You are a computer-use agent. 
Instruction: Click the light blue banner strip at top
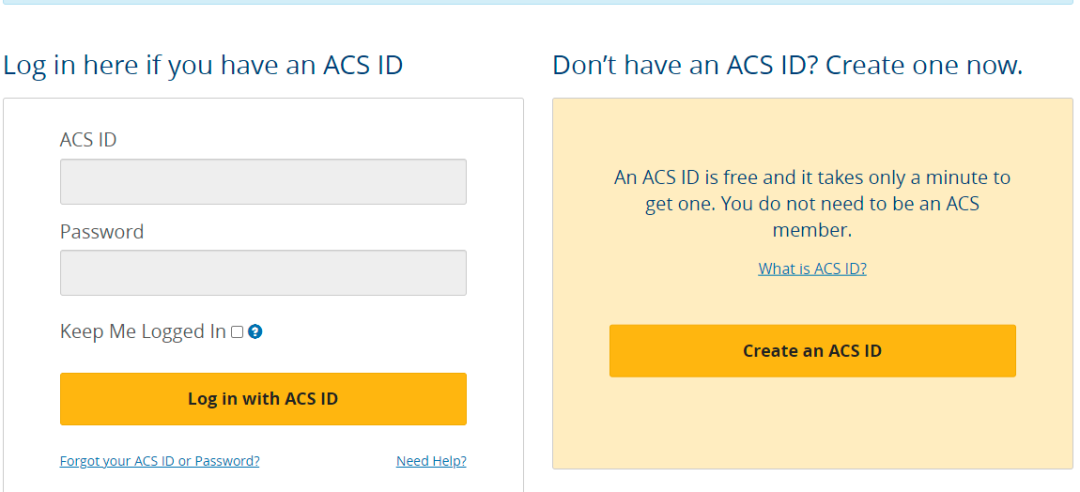click(x=540, y=2)
